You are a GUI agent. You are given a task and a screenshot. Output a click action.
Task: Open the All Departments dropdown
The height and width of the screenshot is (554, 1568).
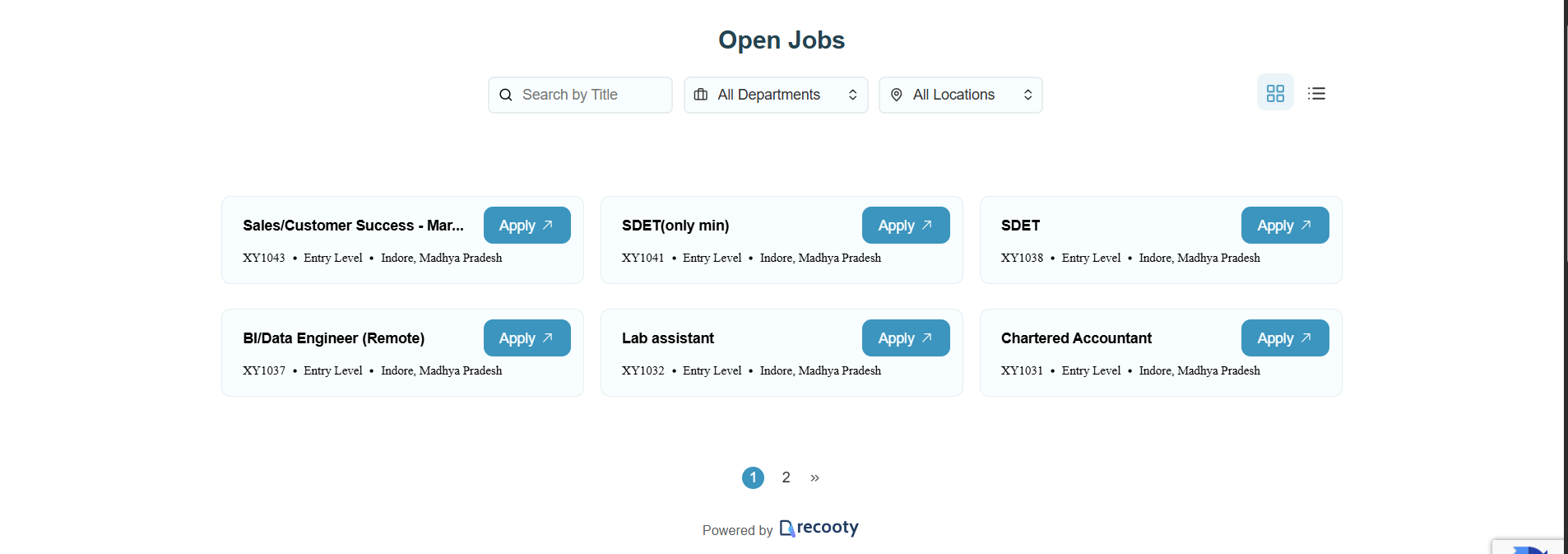(776, 95)
